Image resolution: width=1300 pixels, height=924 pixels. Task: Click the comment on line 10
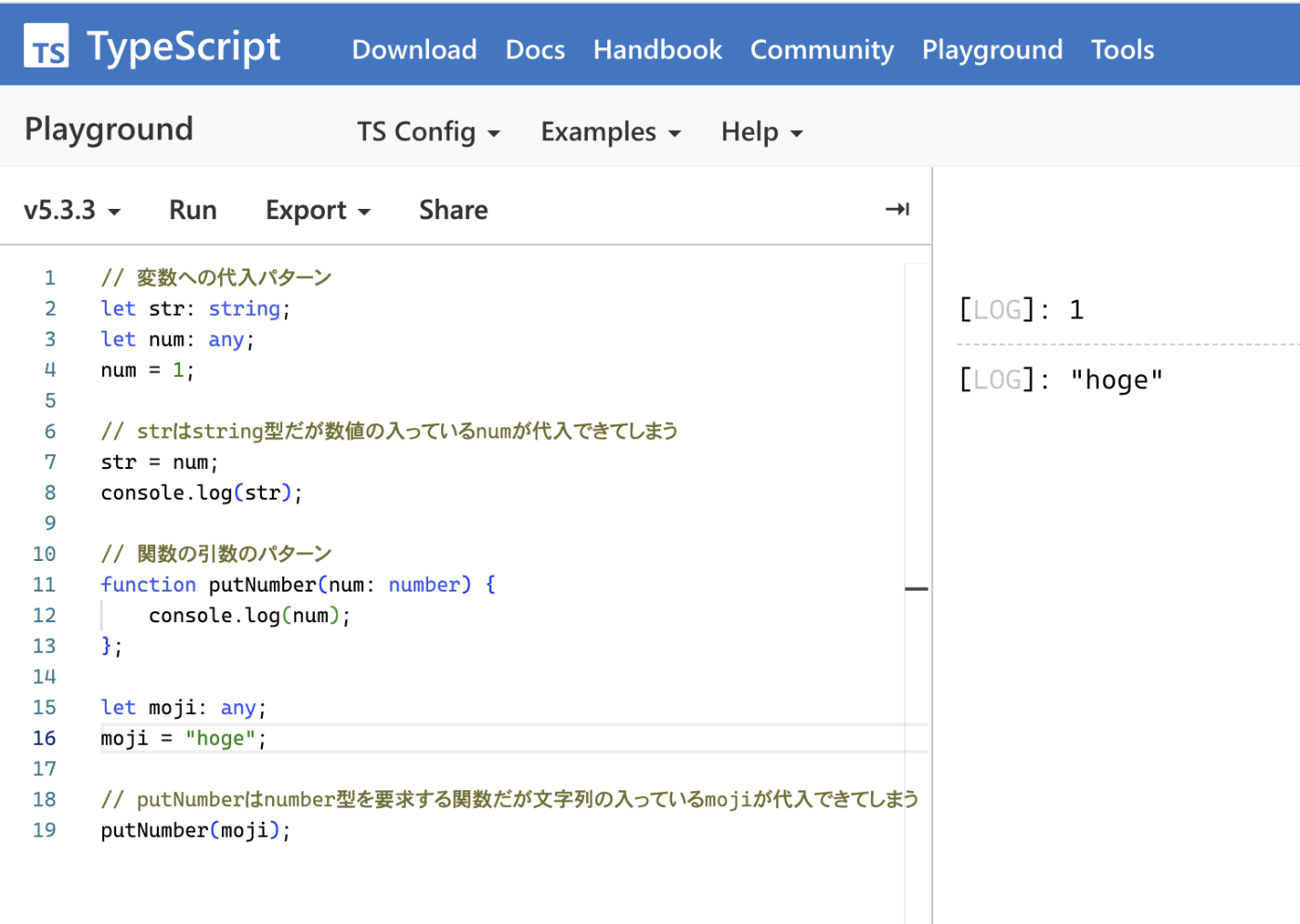click(x=216, y=553)
